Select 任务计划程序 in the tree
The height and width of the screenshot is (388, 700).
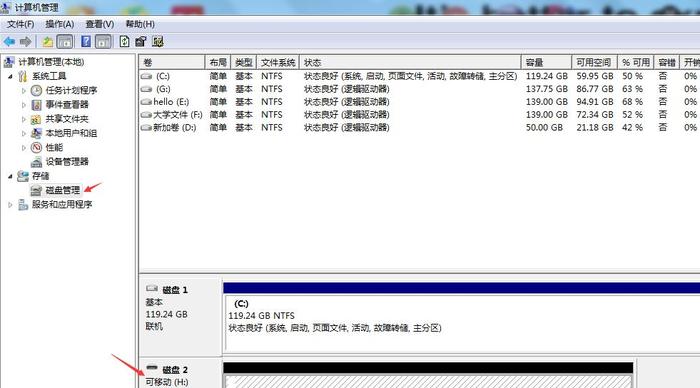point(71,90)
